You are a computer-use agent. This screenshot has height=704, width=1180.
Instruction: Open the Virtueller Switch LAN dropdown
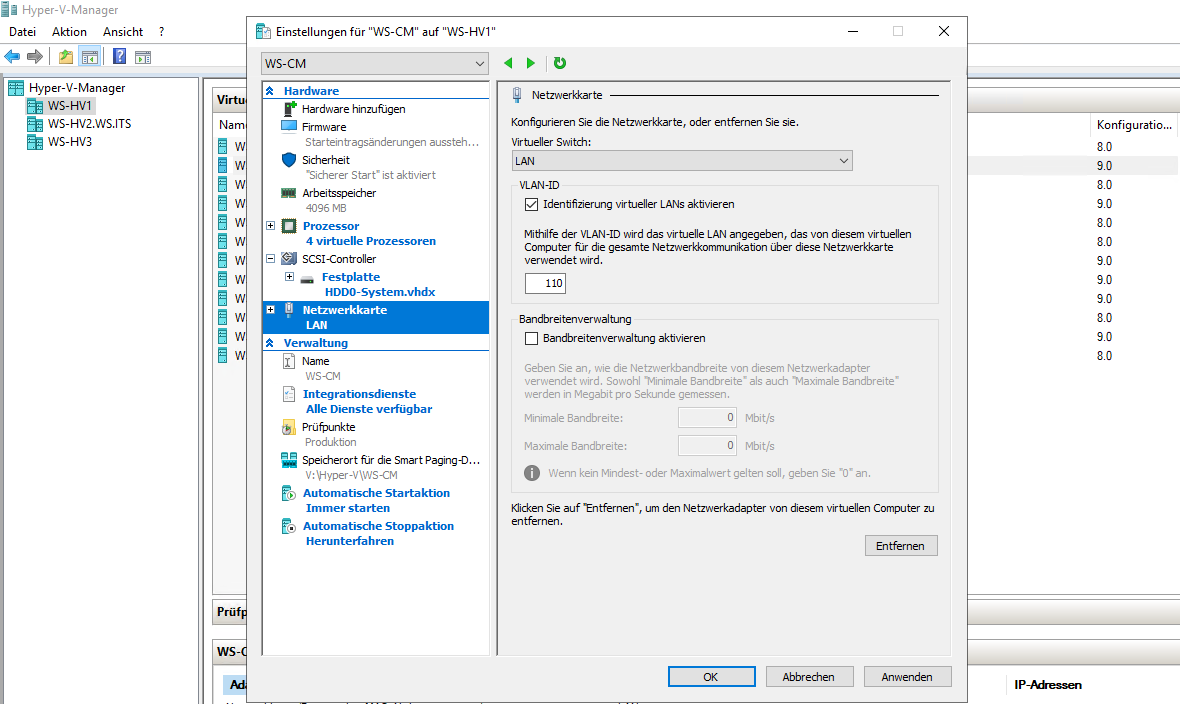[x=682, y=160]
